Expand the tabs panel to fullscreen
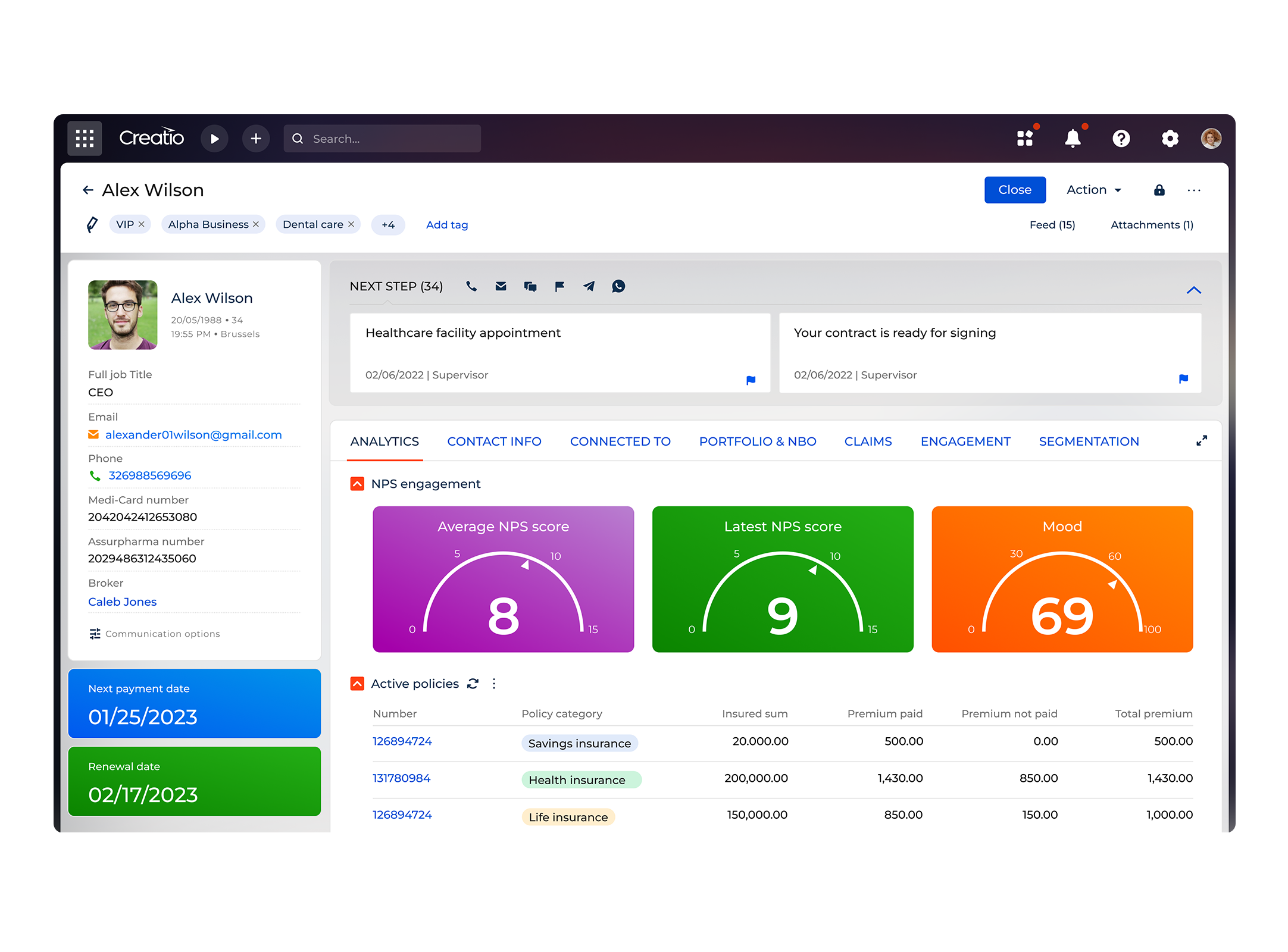Screen dimensions: 1288x952 [x=1201, y=441]
